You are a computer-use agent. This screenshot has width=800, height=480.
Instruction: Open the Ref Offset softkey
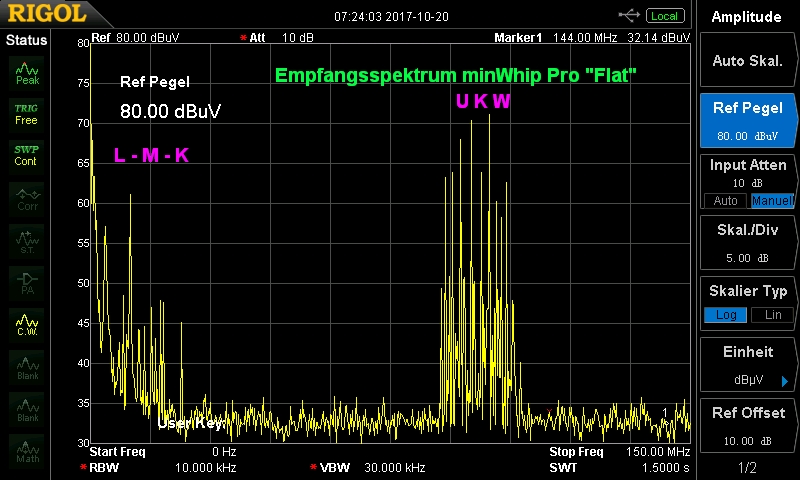coord(747,425)
